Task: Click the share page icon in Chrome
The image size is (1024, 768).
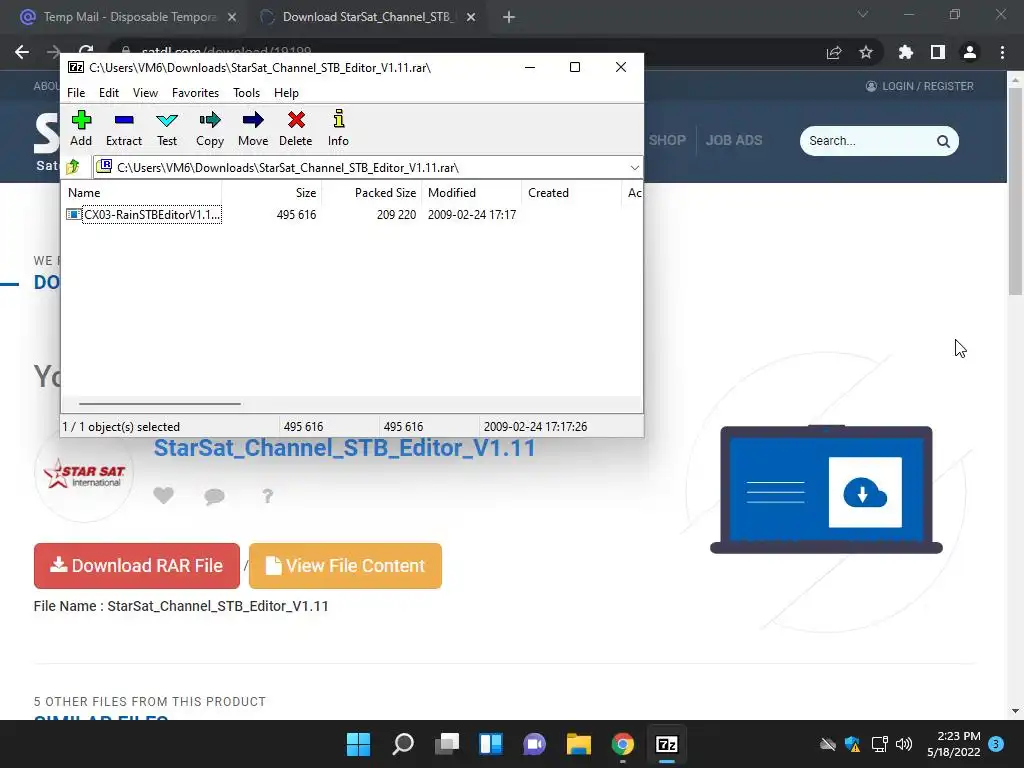Action: pyautogui.click(x=834, y=52)
